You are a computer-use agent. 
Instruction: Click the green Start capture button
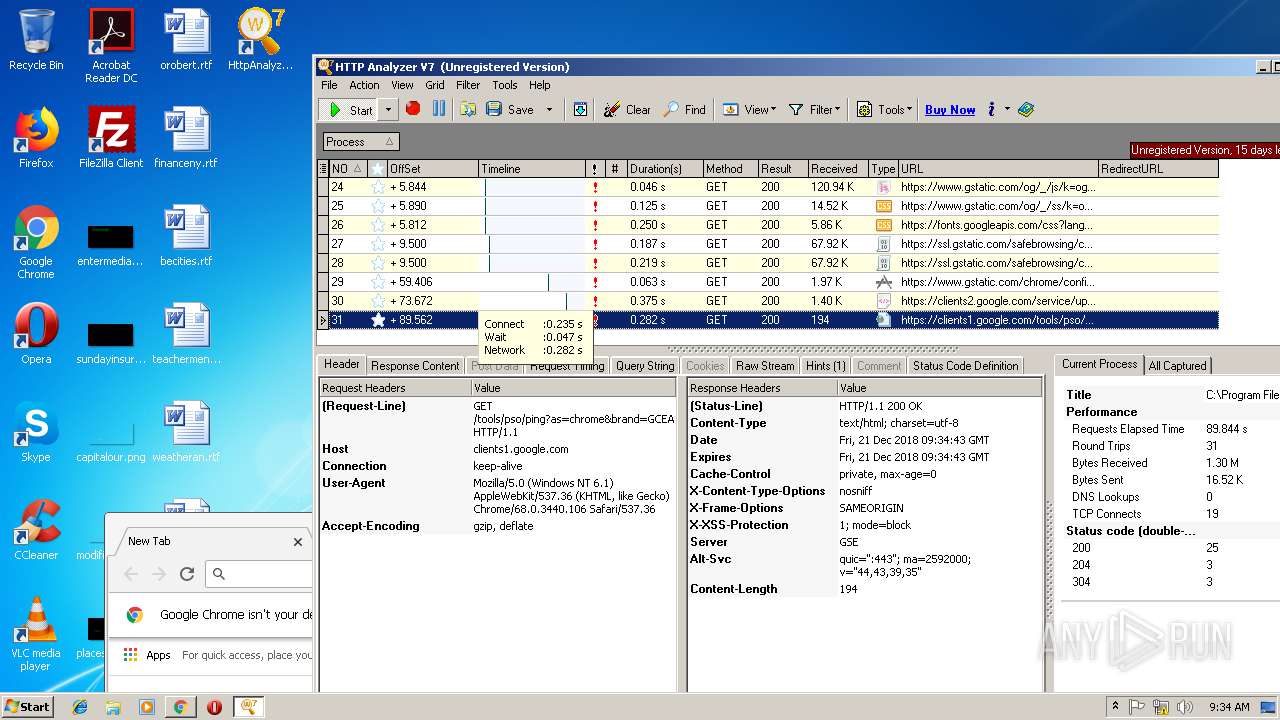[350, 110]
